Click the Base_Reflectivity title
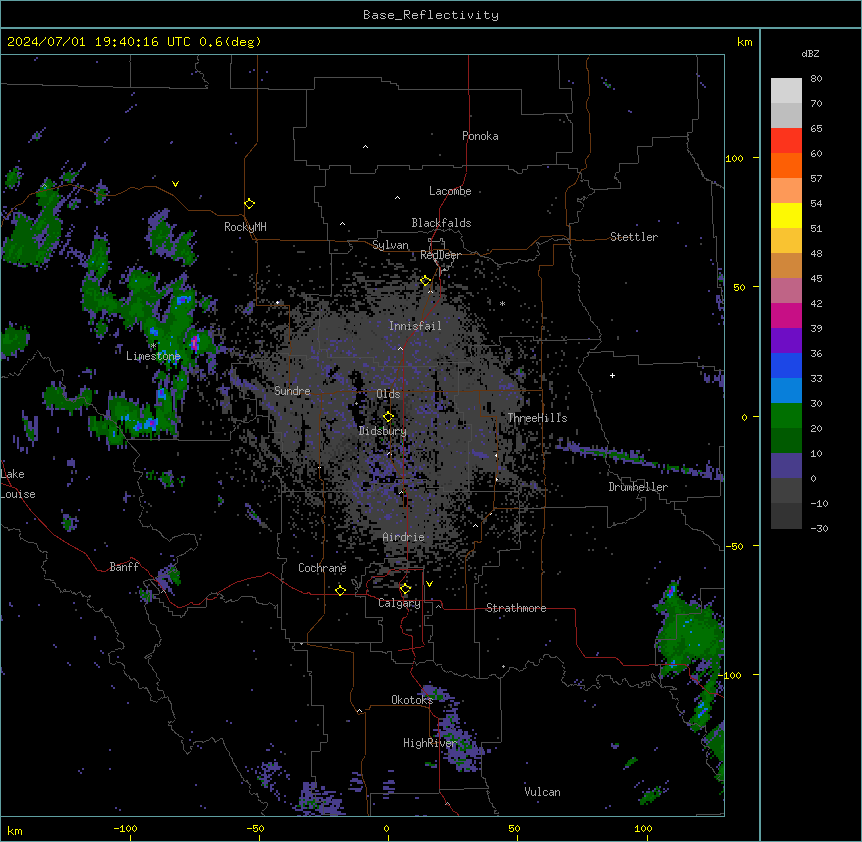862x842 pixels. tap(431, 15)
